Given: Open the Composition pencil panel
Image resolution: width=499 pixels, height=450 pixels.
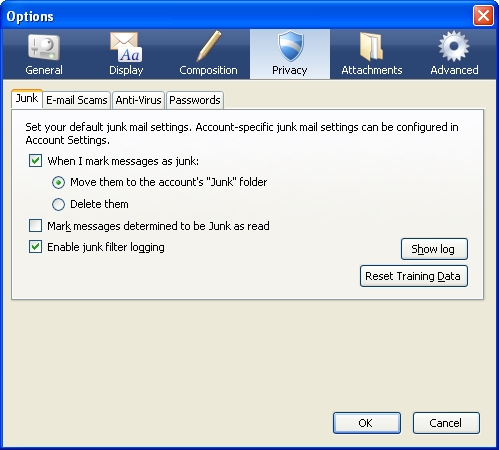Looking at the screenshot, I should point(208,54).
